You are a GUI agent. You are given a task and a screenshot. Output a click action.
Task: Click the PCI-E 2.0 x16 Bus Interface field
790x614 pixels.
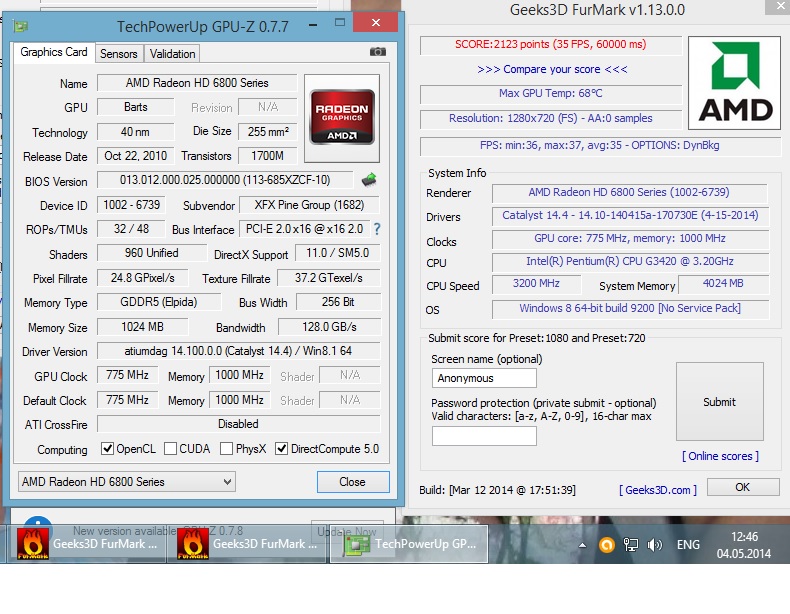coord(304,229)
